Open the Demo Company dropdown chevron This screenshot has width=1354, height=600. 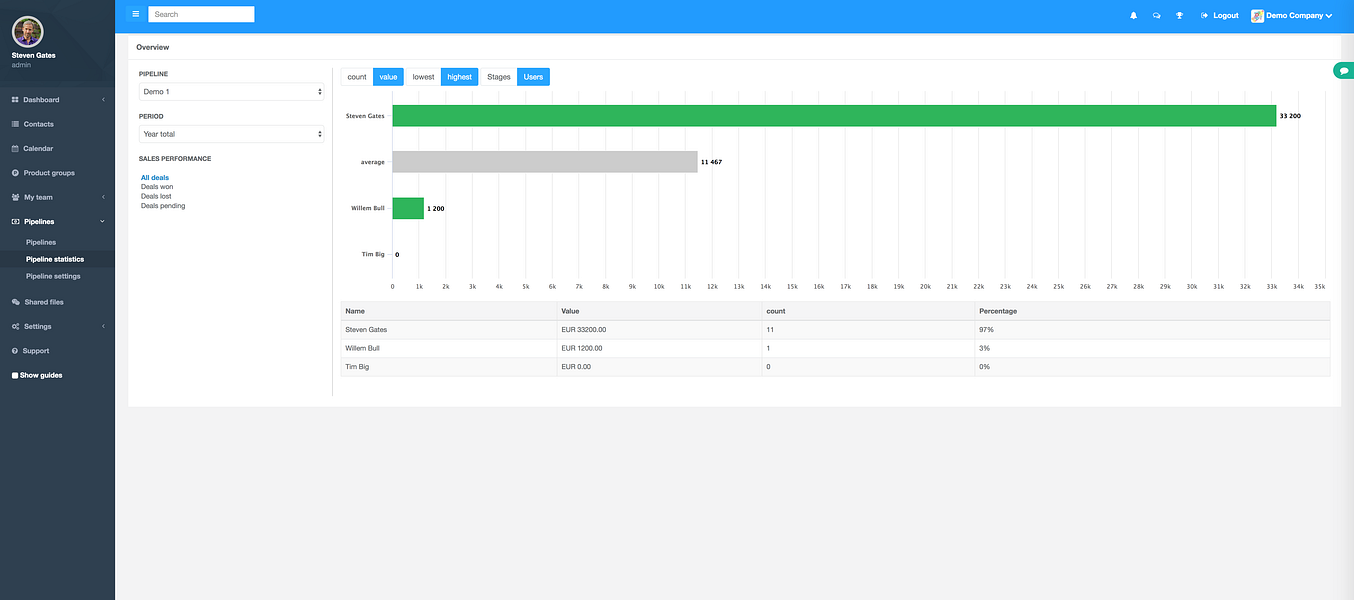click(1329, 16)
